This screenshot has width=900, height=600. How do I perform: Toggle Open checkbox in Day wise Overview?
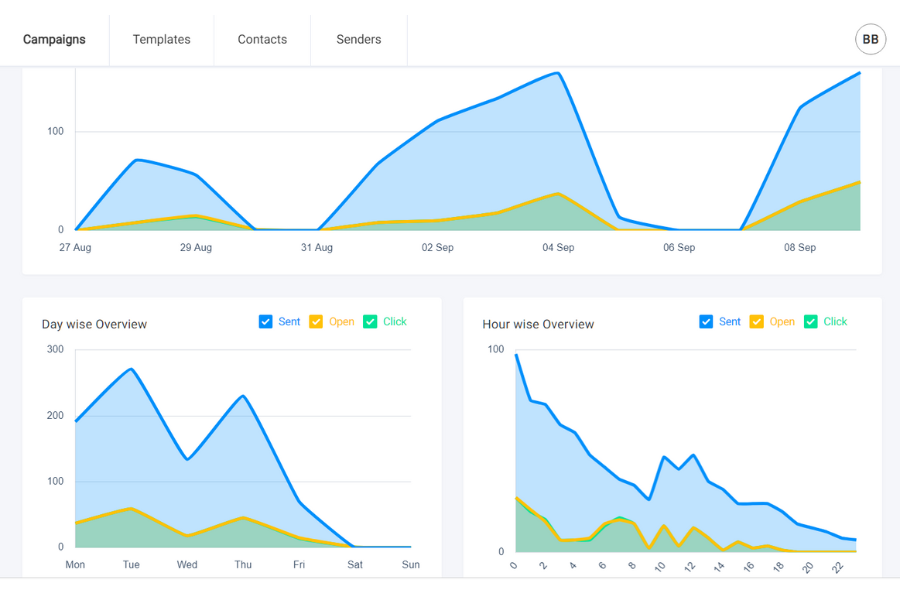click(316, 322)
